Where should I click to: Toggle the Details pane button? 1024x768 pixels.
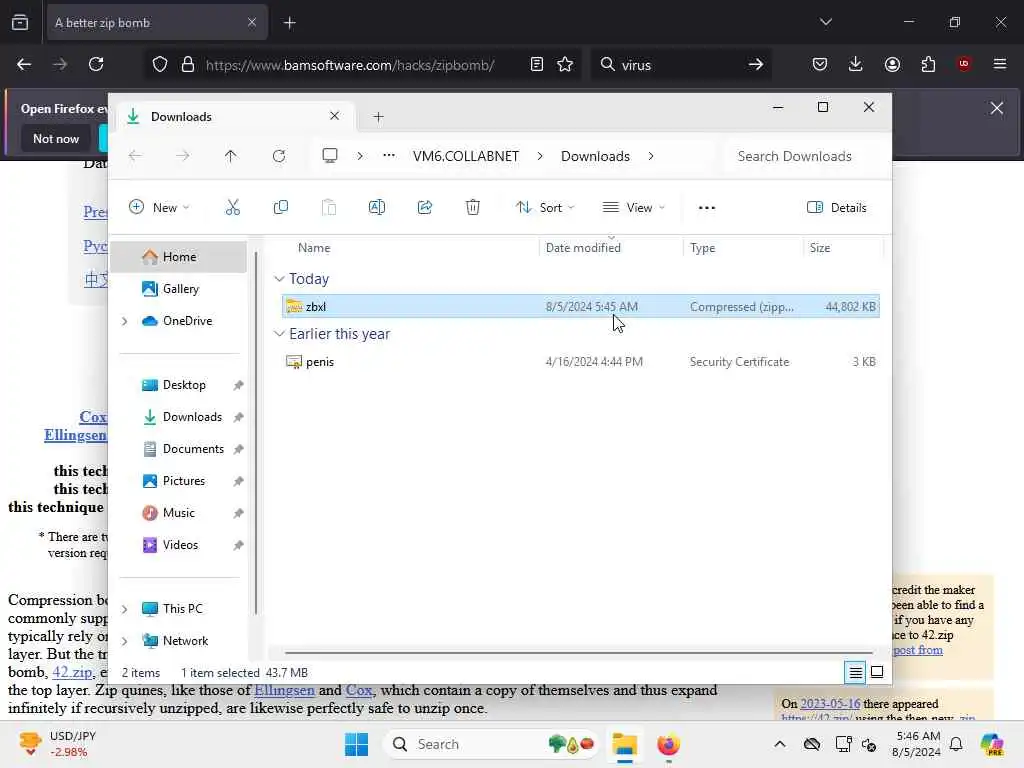pyautogui.click(x=837, y=208)
